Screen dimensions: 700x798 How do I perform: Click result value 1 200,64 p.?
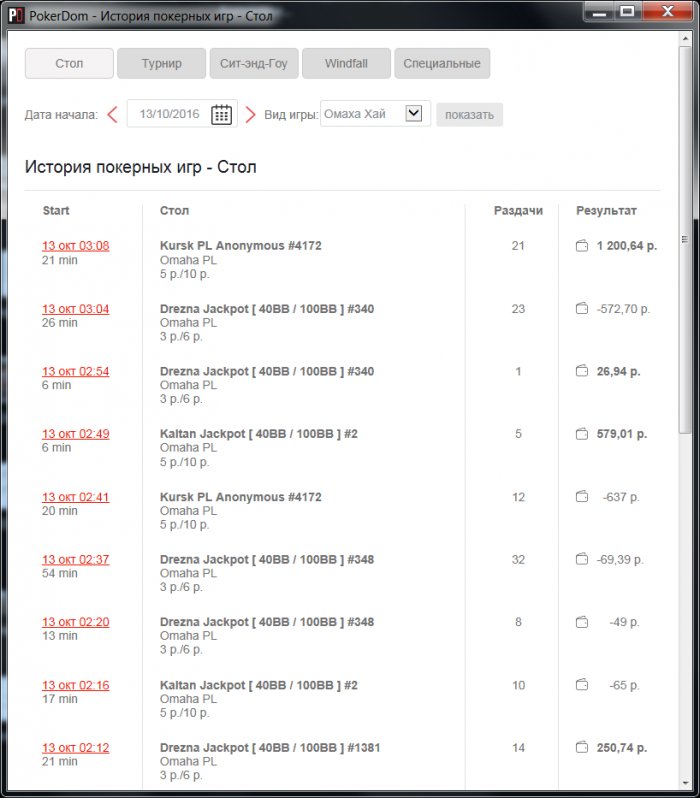[x=627, y=246]
